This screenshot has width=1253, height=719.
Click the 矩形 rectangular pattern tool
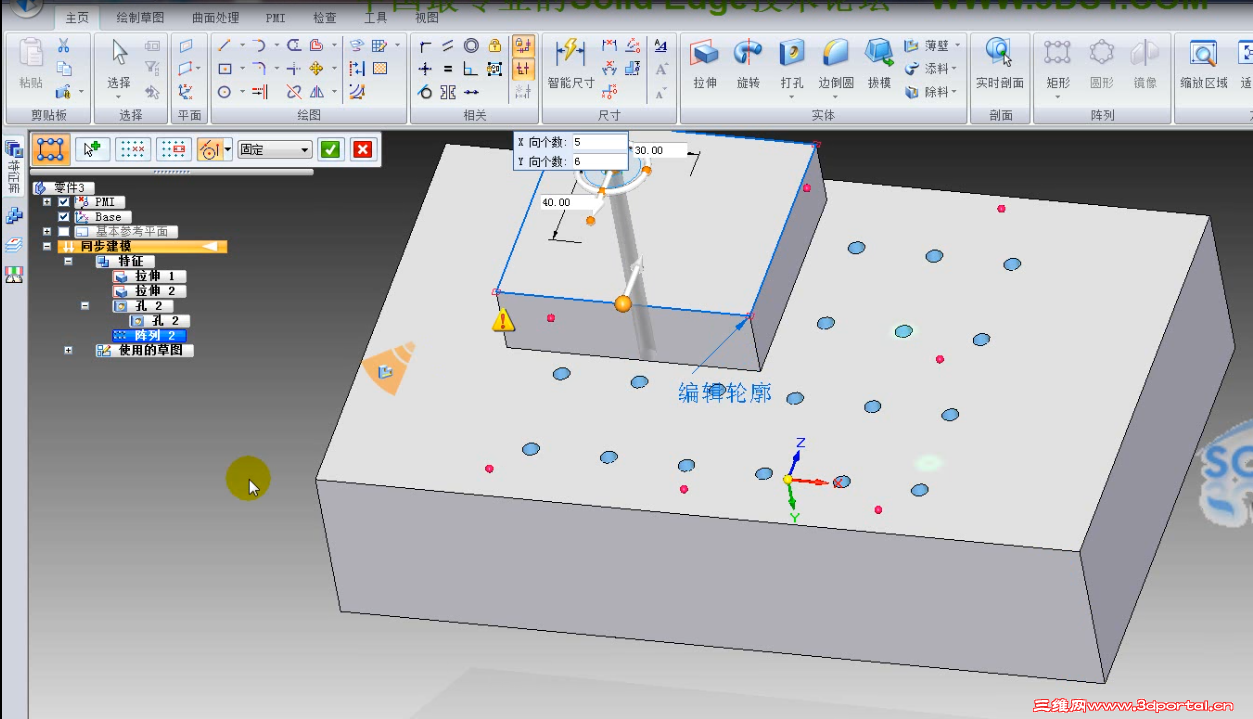pyautogui.click(x=1057, y=64)
